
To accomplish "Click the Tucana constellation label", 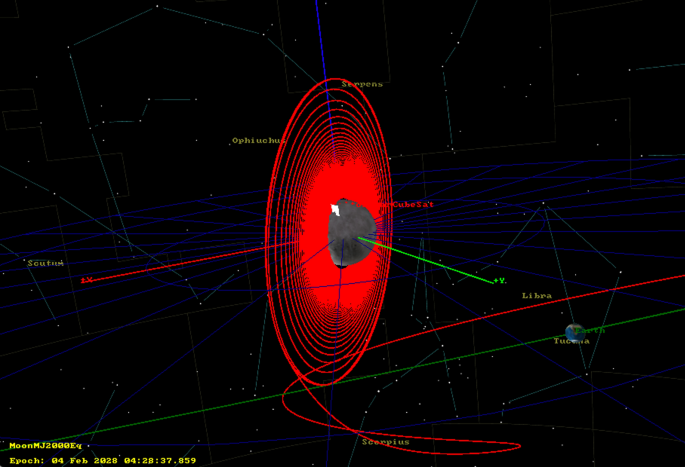I will [x=571, y=341].
